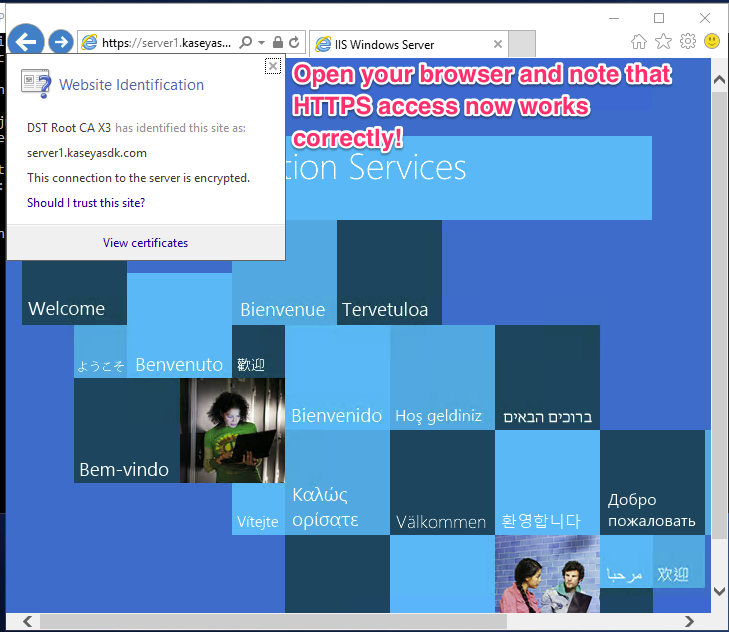The height and width of the screenshot is (632, 729).
Task: Click the View certificates link
Action: 146,243
